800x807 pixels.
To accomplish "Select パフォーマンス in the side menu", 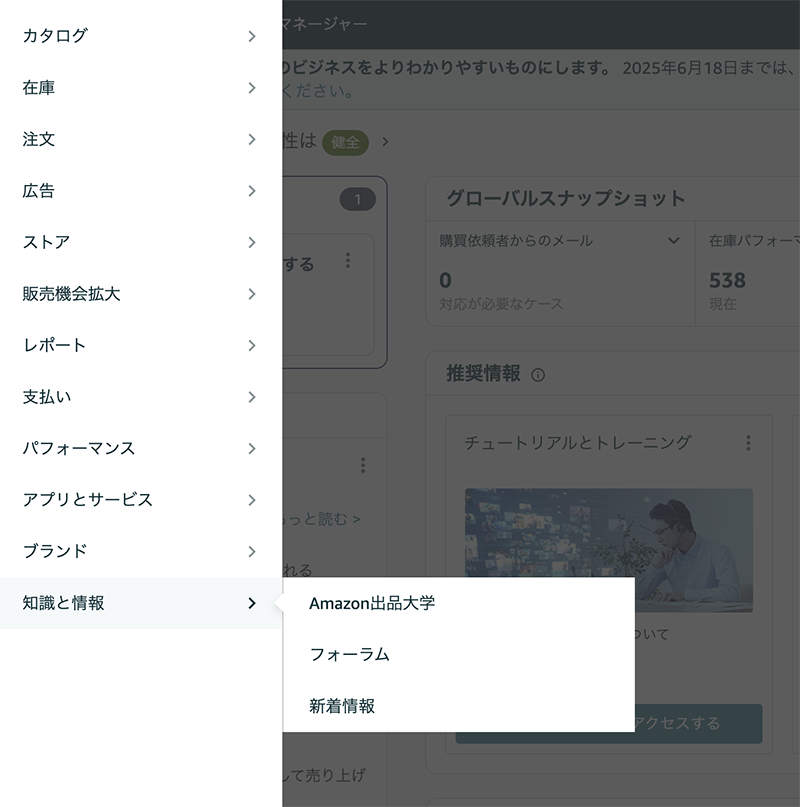I will [141, 448].
